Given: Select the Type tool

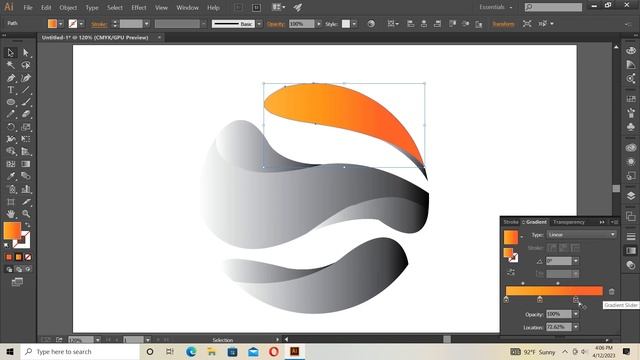Looking at the screenshot, I should click(x=11, y=90).
